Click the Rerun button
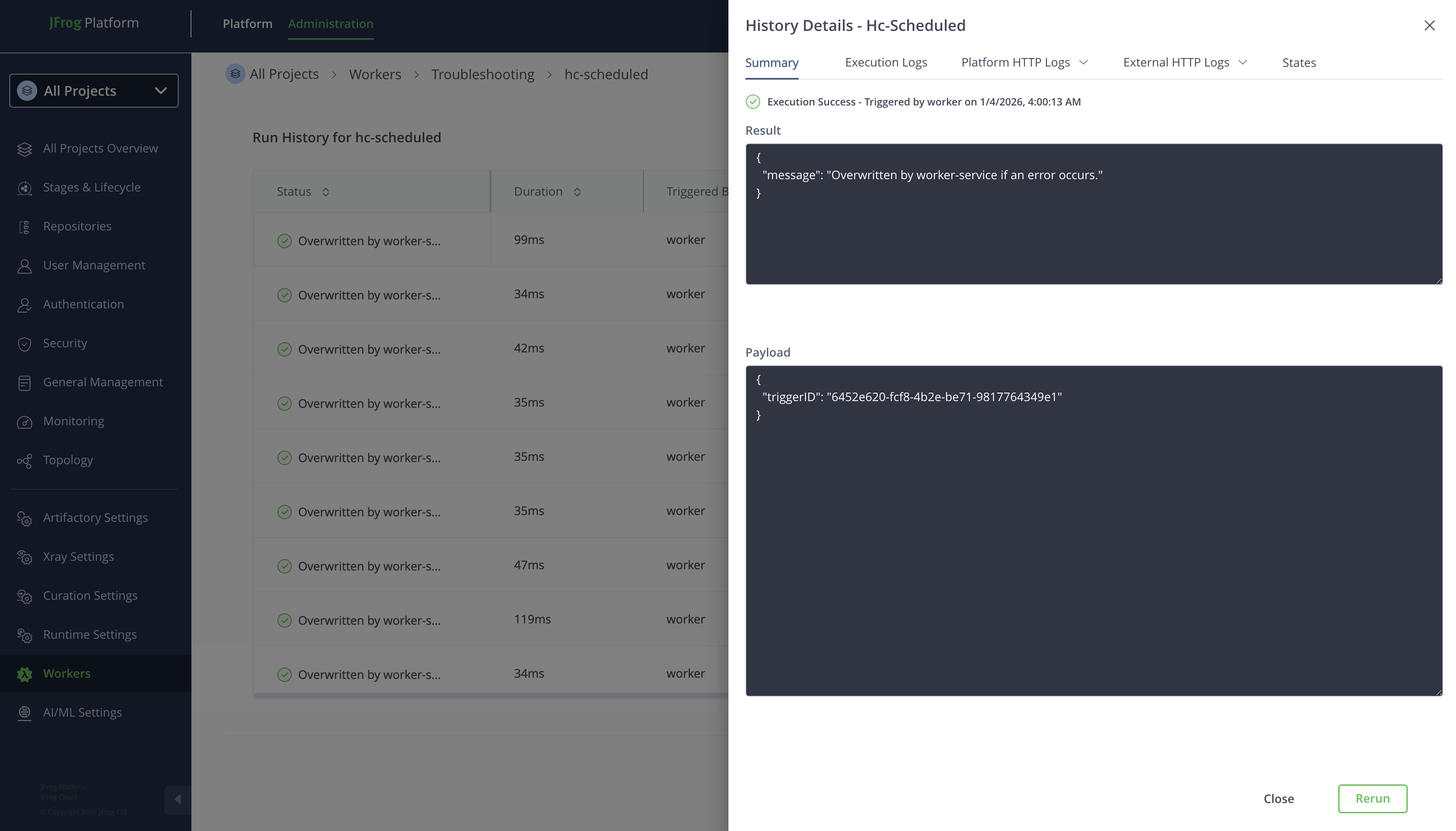Viewport: 1456px width, 831px height. point(1372,798)
